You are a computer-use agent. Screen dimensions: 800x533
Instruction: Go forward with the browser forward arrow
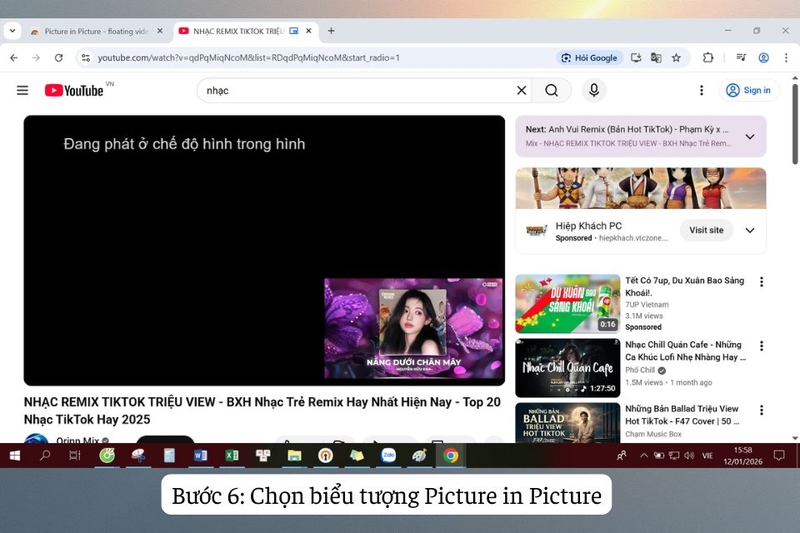[36, 58]
